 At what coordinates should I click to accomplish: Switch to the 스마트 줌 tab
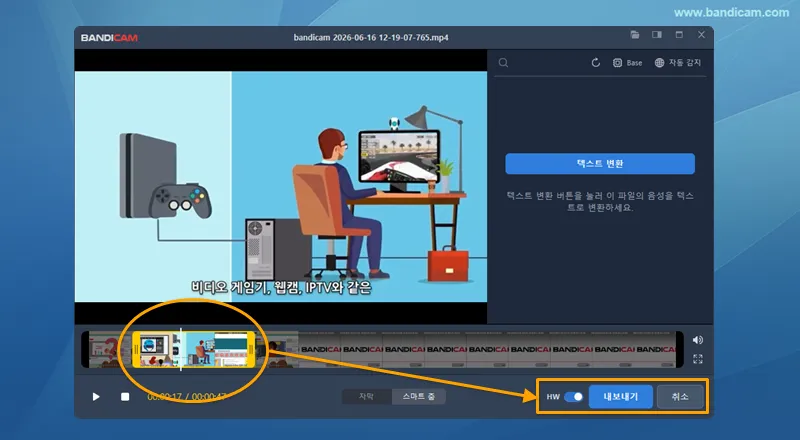coord(418,397)
